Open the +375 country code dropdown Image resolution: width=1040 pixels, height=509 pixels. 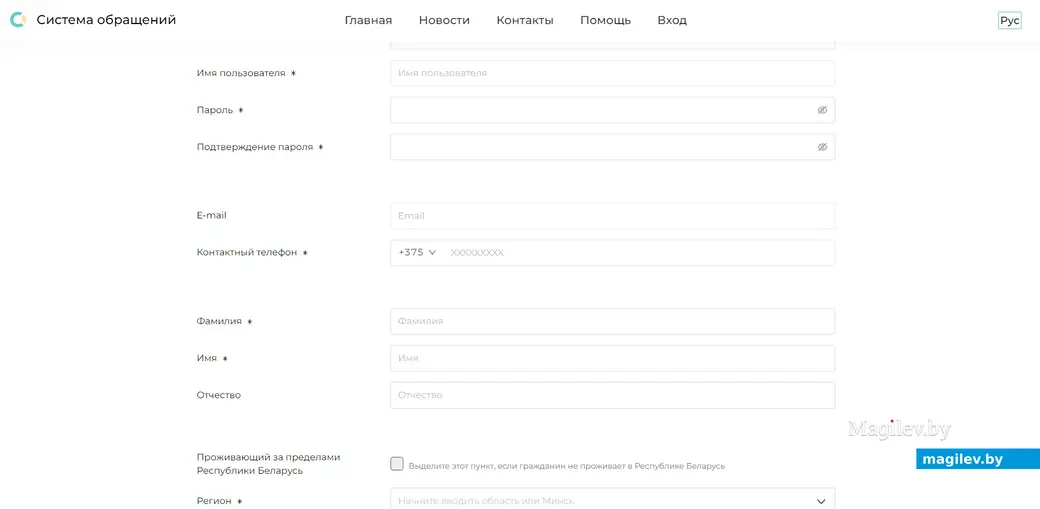417,253
